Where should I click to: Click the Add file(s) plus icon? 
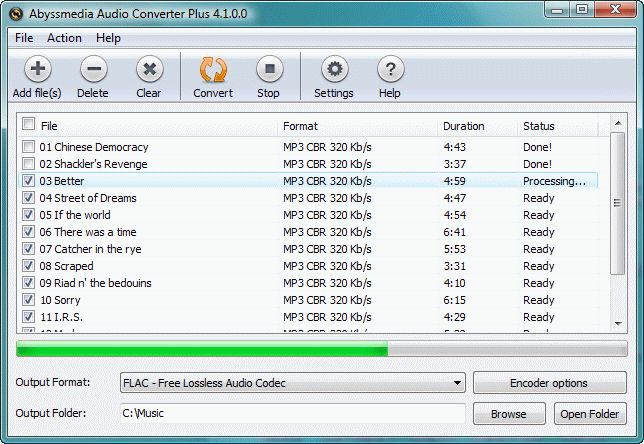tap(38, 69)
